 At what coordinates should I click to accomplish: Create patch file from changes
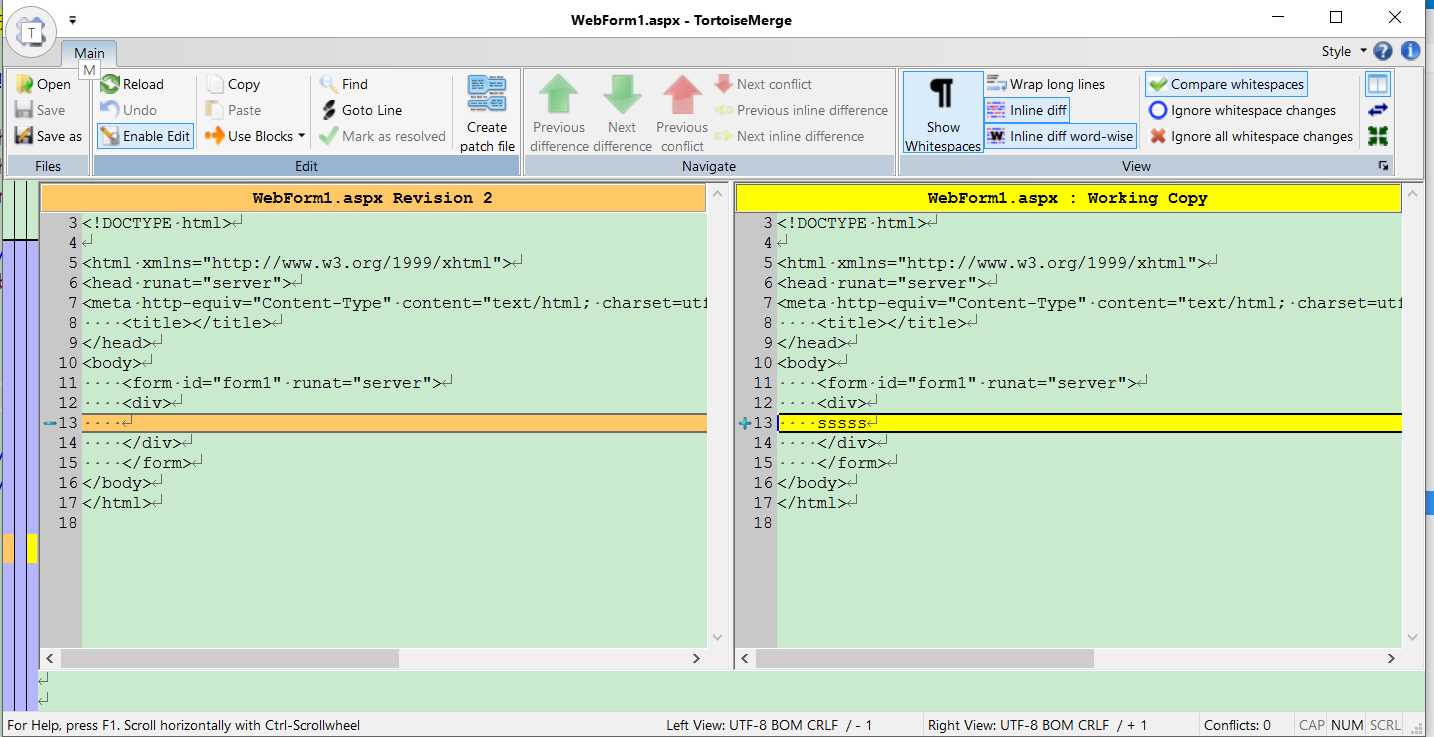tap(487, 113)
